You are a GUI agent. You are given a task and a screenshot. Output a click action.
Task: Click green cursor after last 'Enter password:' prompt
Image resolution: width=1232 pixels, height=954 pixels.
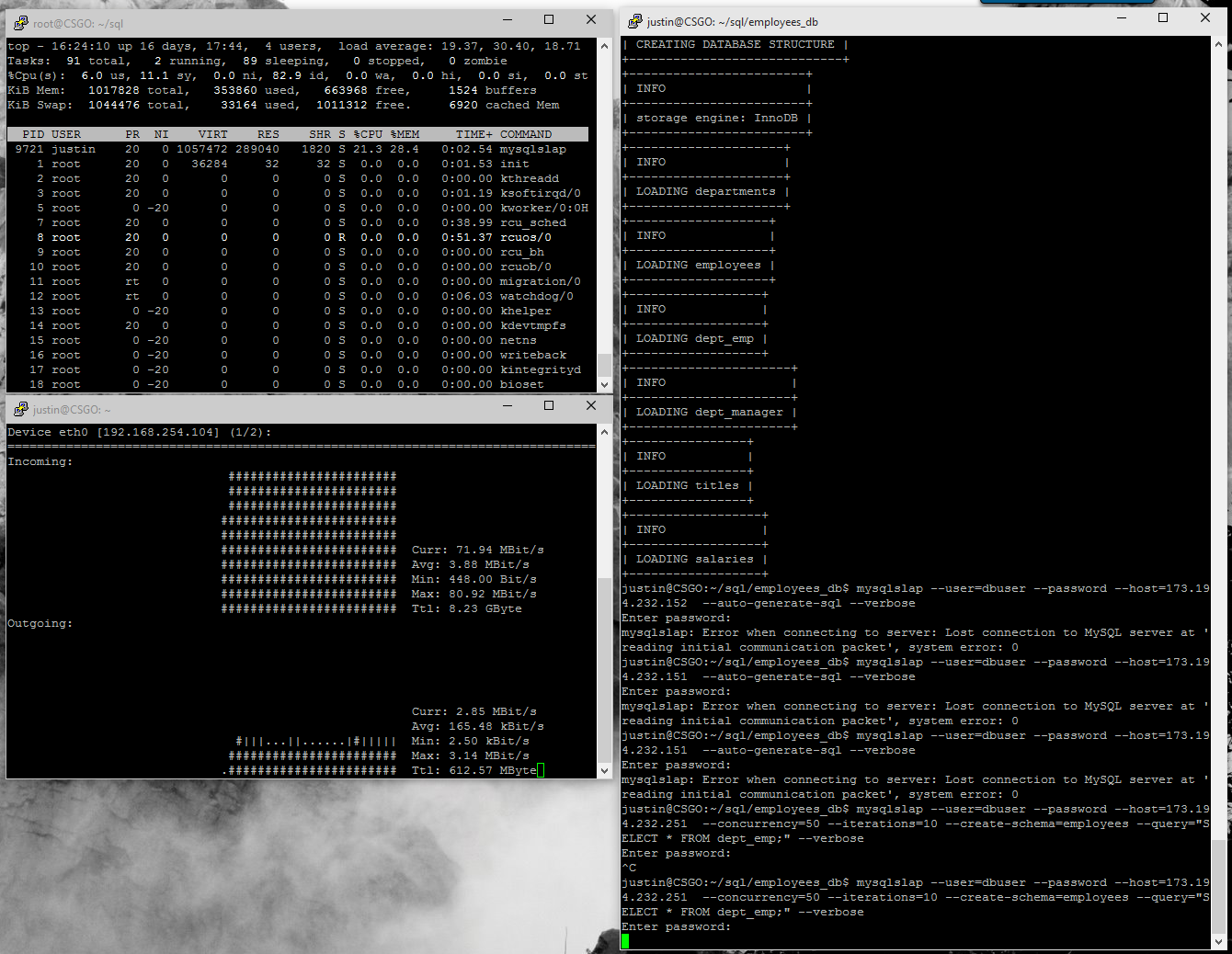625,941
